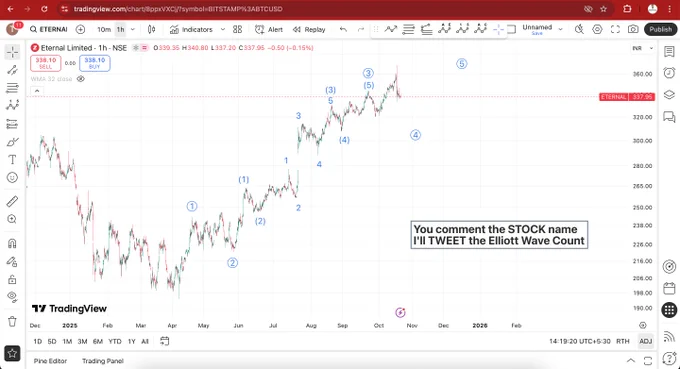Open the object tree layers panel

tap(669, 95)
